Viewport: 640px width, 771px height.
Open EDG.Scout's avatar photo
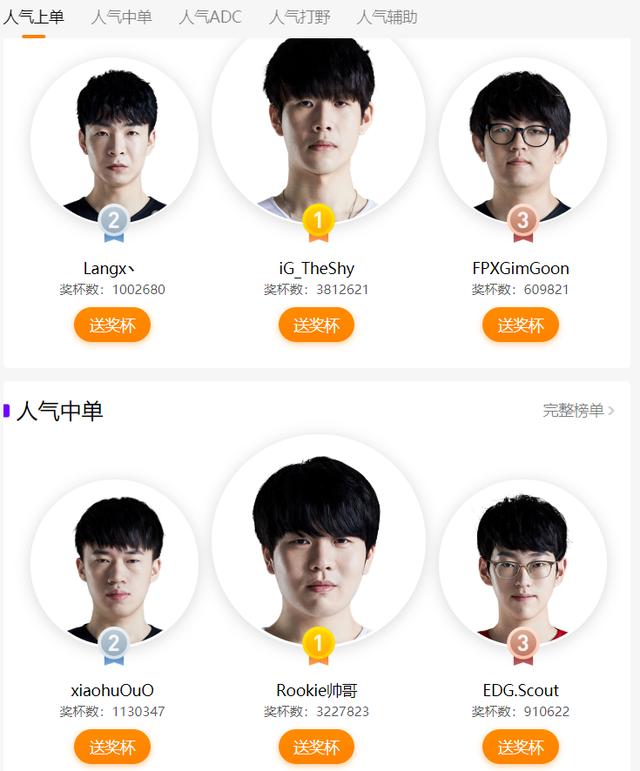coord(523,563)
